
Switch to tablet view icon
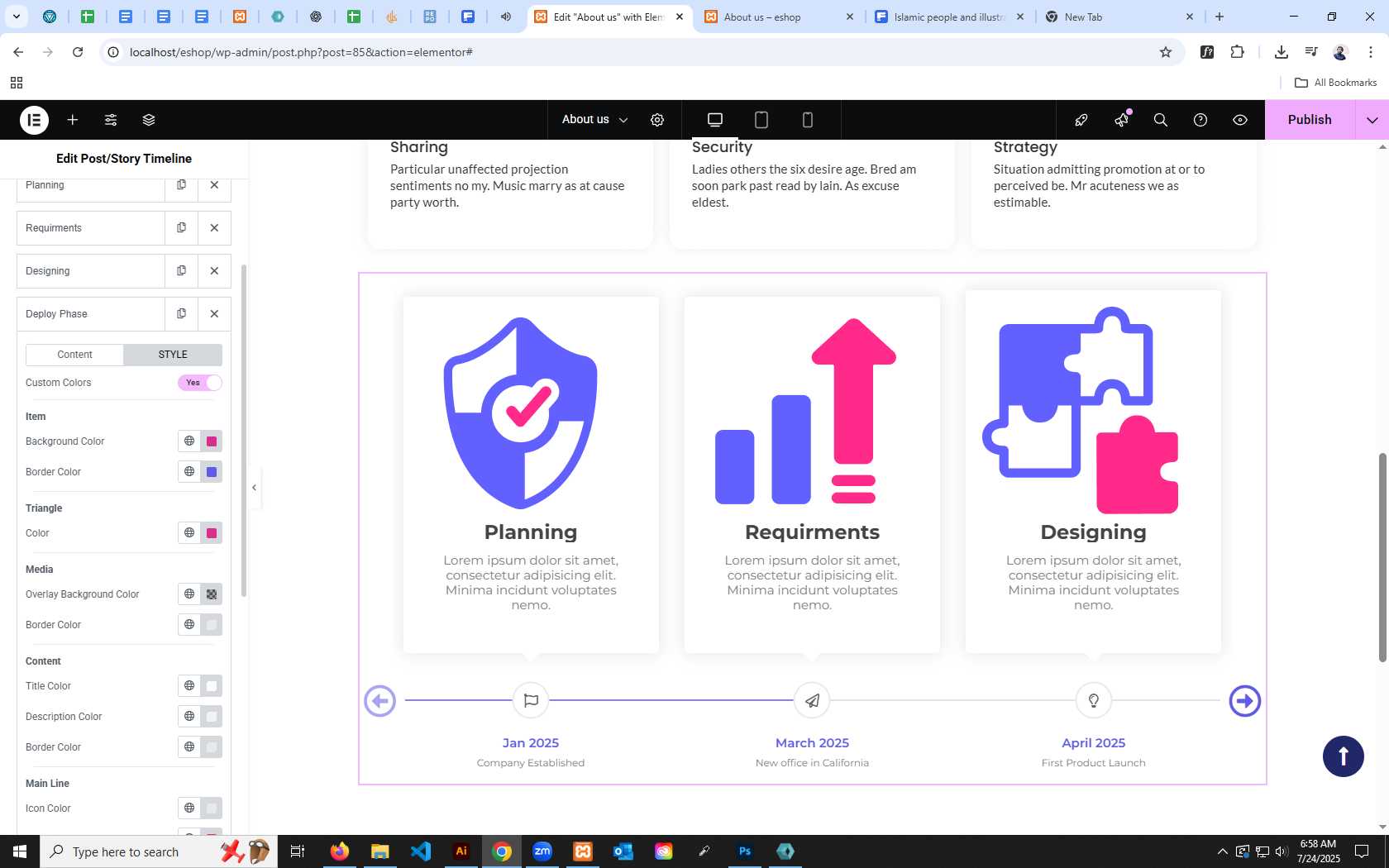point(761,120)
